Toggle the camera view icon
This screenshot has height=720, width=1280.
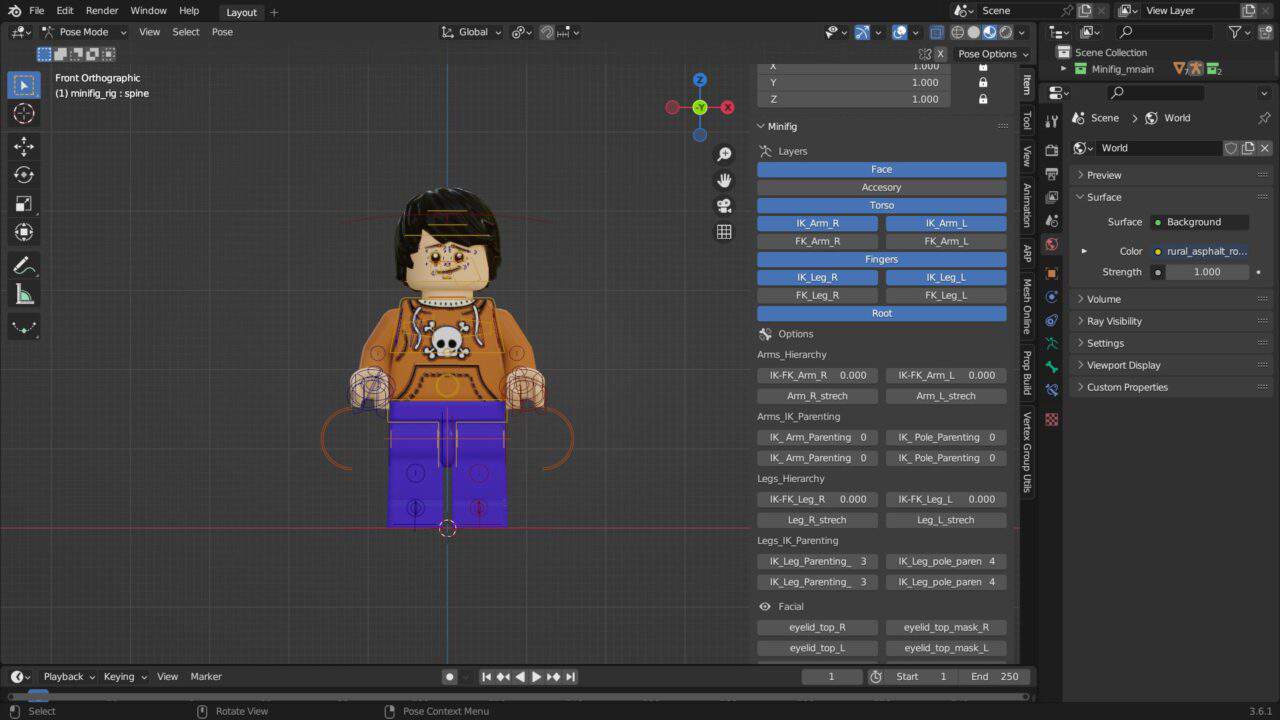point(724,206)
